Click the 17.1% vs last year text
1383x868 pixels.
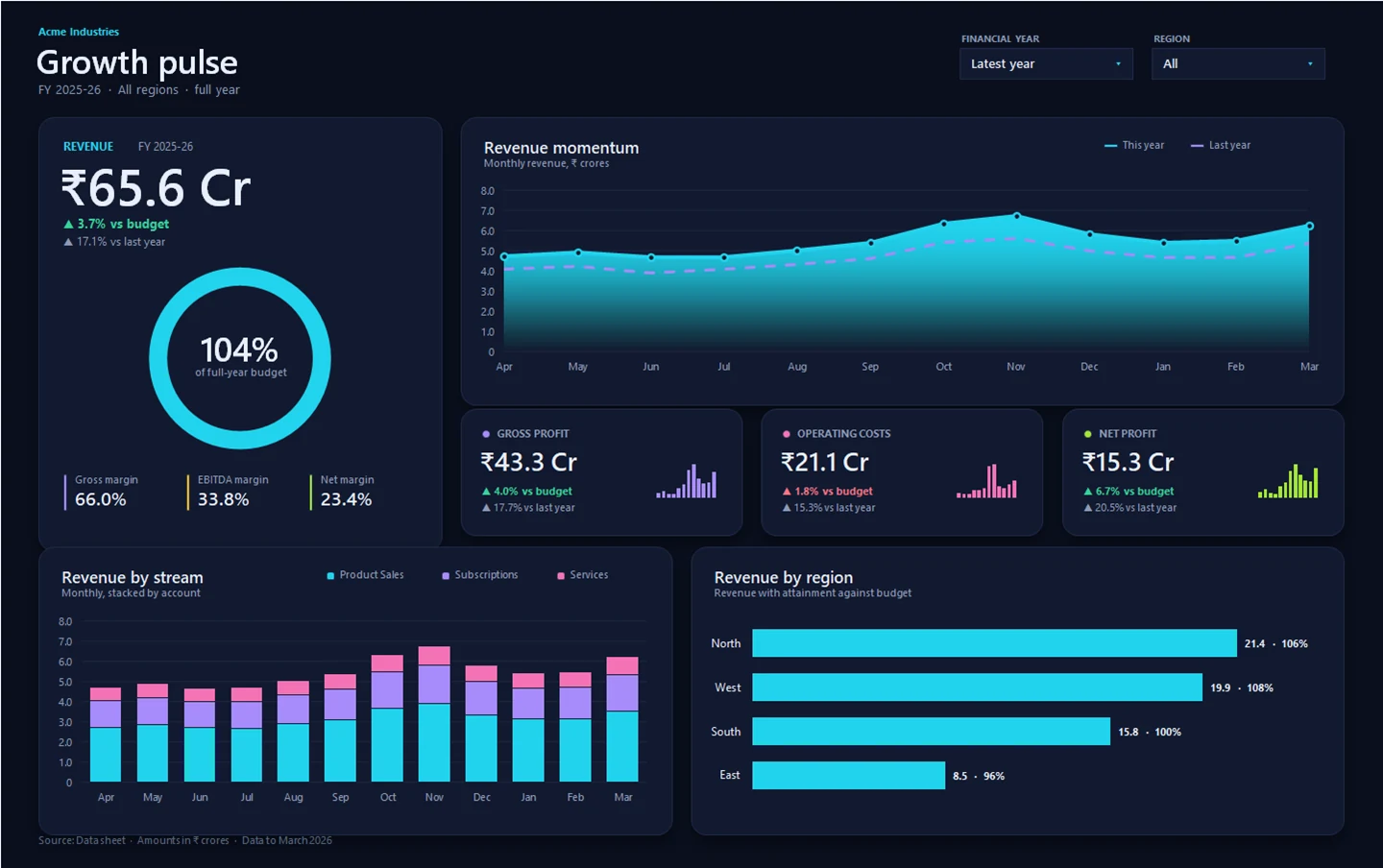pyautogui.click(x=114, y=242)
